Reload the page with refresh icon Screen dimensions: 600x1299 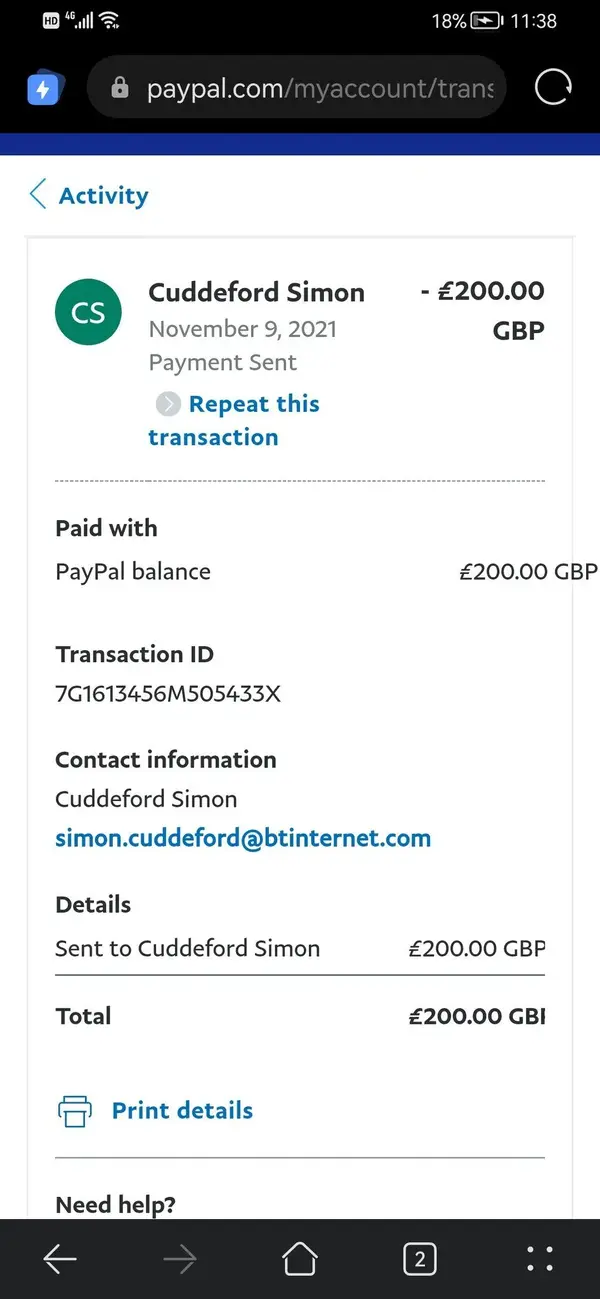(553, 88)
